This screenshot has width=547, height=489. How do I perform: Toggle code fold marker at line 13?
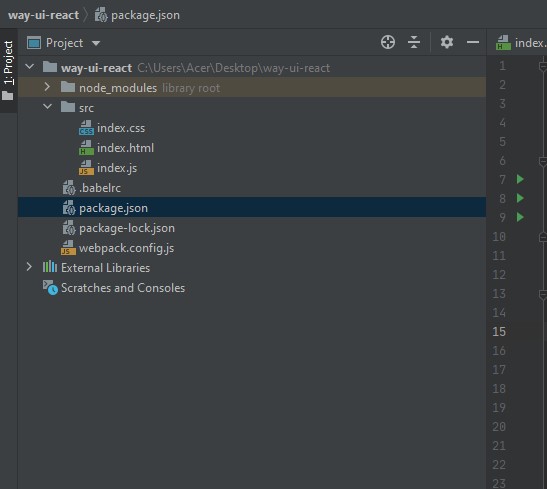tap(543, 295)
